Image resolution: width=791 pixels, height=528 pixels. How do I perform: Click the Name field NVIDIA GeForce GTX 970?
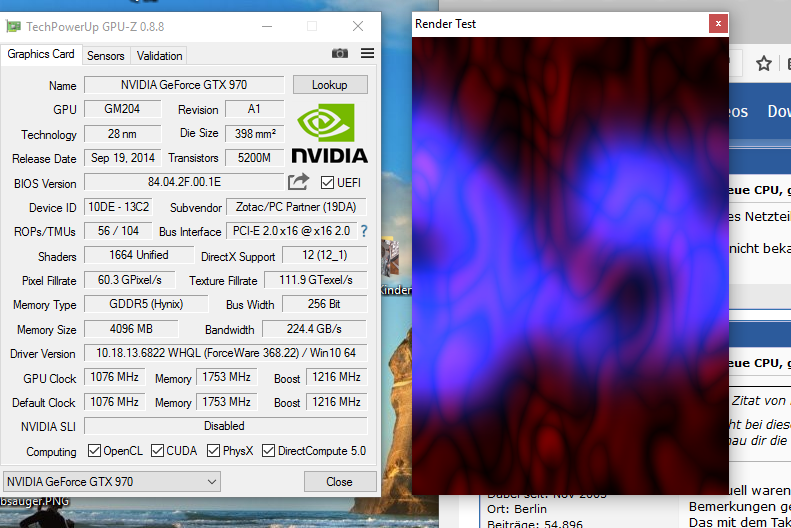184,85
